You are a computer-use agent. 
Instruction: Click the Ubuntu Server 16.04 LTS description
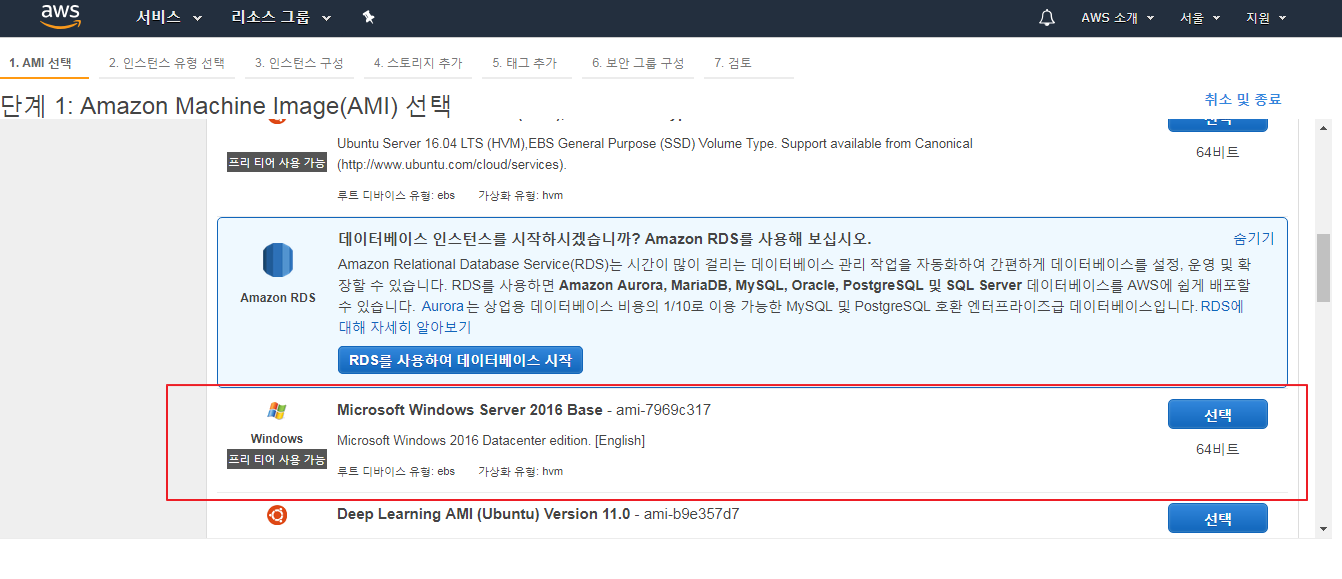click(x=655, y=154)
